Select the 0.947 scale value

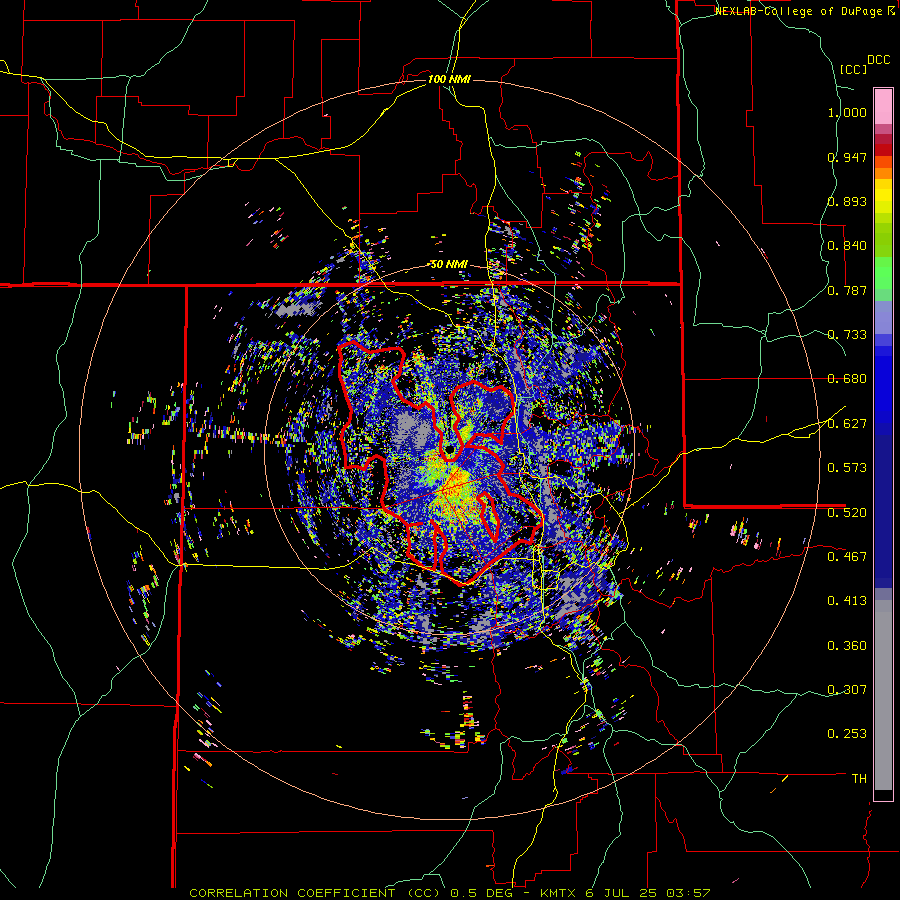pyautogui.click(x=847, y=157)
